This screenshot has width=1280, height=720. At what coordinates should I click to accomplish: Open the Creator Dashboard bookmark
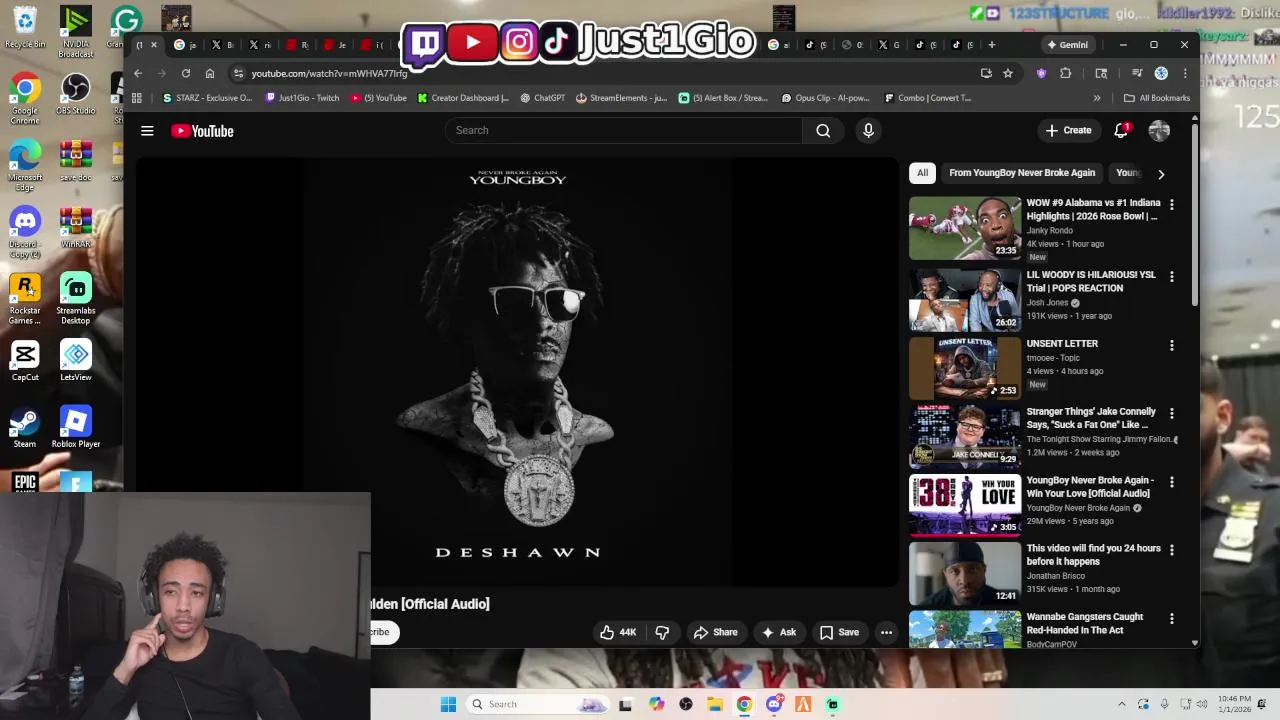click(x=463, y=98)
